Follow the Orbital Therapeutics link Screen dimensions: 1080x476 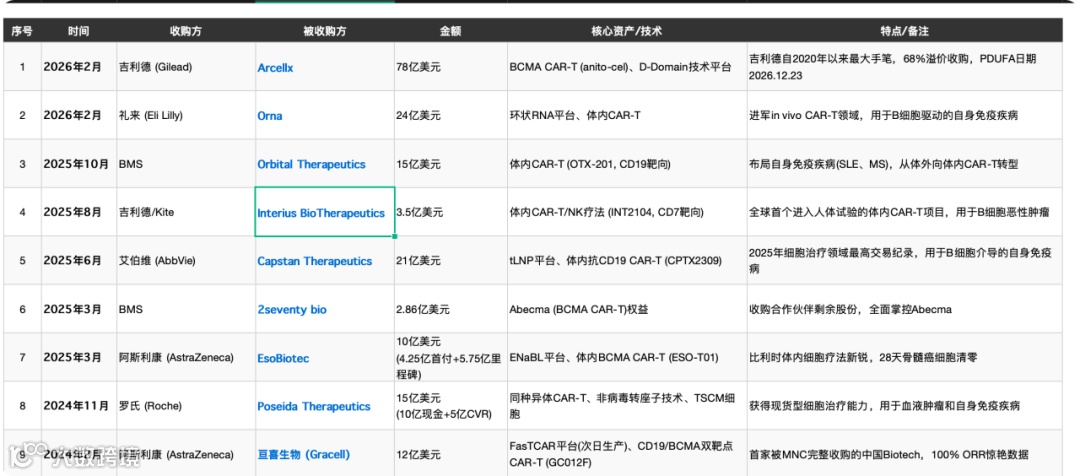(311, 164)
